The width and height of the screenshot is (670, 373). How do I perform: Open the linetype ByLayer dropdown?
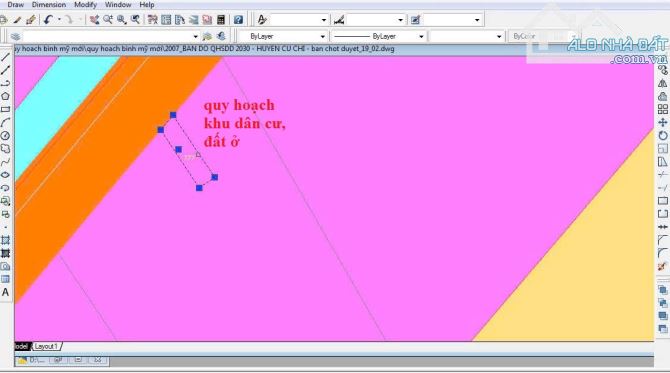[379, 37]
